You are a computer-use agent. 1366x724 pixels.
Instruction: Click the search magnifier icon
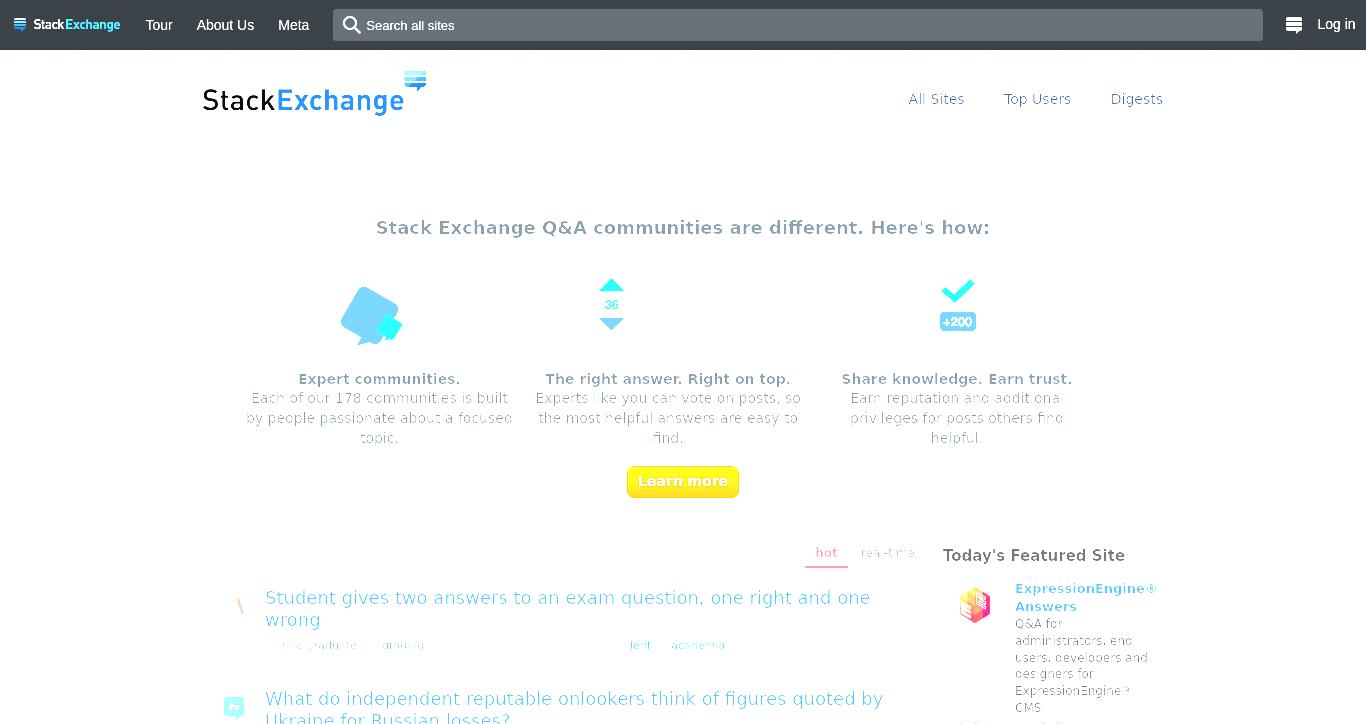click(x=351, y=25)
